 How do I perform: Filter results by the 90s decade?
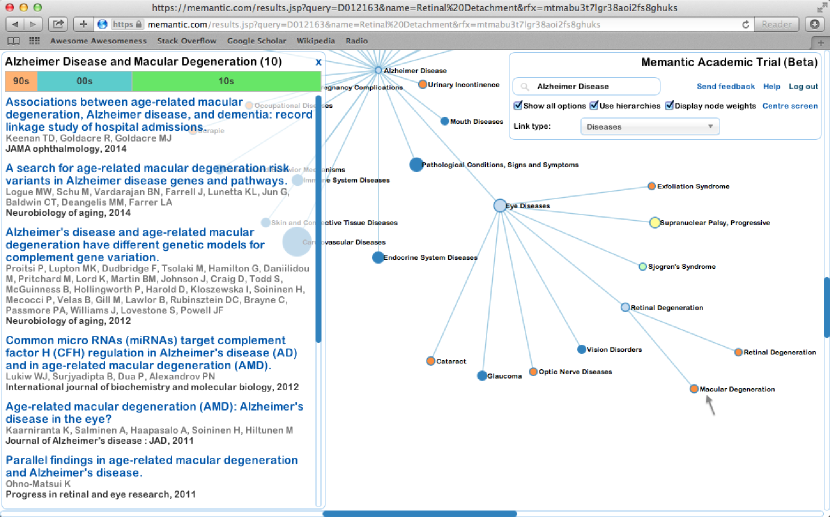coord(21,81)
